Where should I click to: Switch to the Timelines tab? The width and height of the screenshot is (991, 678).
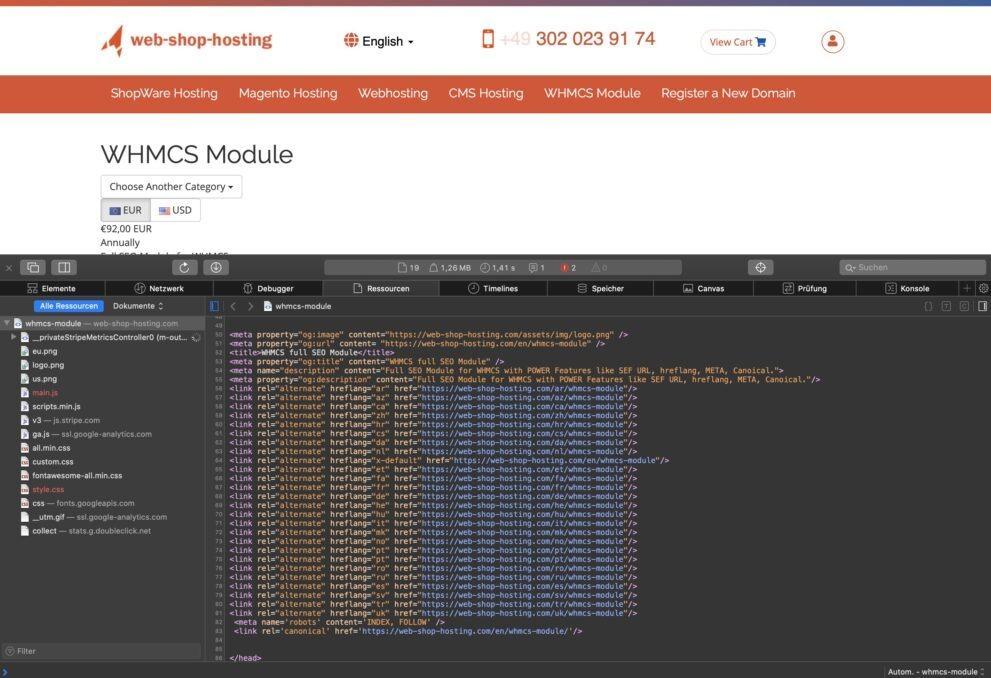[492, 289]
